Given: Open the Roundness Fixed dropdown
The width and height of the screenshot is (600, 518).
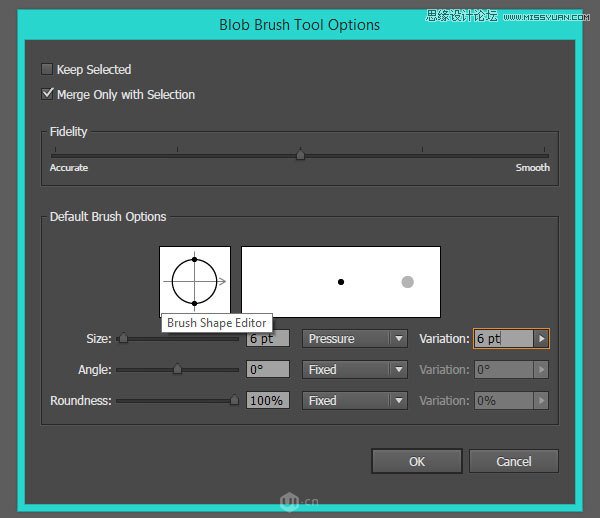Looking at the screenshot, I should pyautogui.click(x=355, y=401).
